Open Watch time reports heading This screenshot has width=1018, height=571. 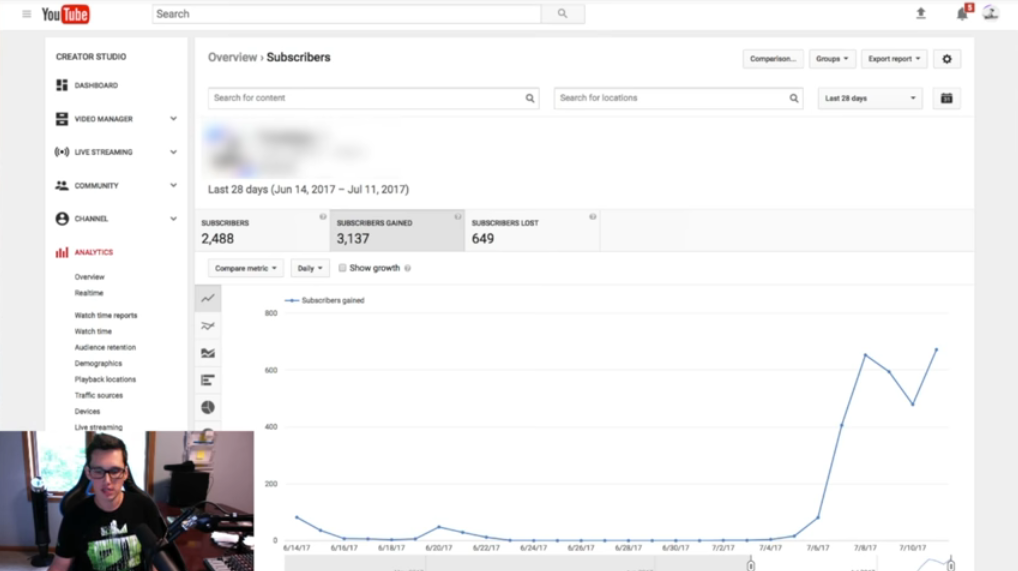tap(106, 316)
